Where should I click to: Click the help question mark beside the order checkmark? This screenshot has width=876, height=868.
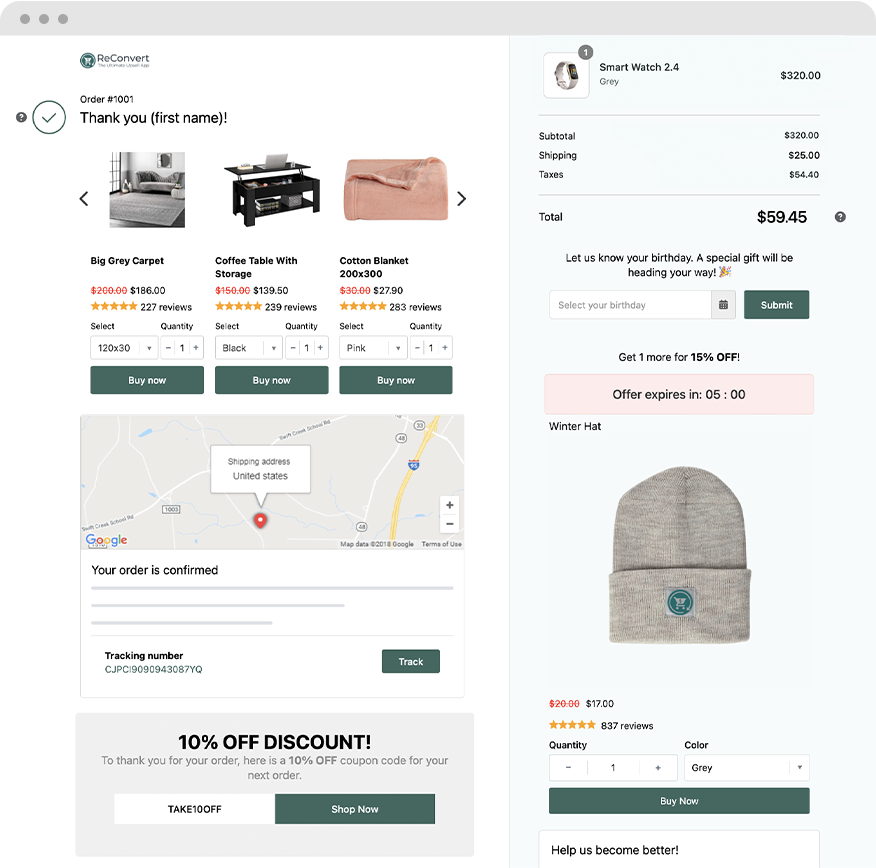click(x=21, y=117)
